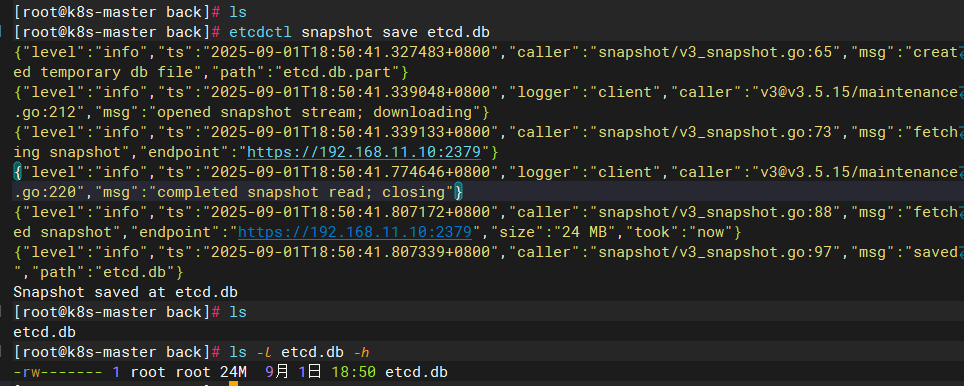964x386 pixels.
Task: Click the "1日" day text
Action: 310,372
